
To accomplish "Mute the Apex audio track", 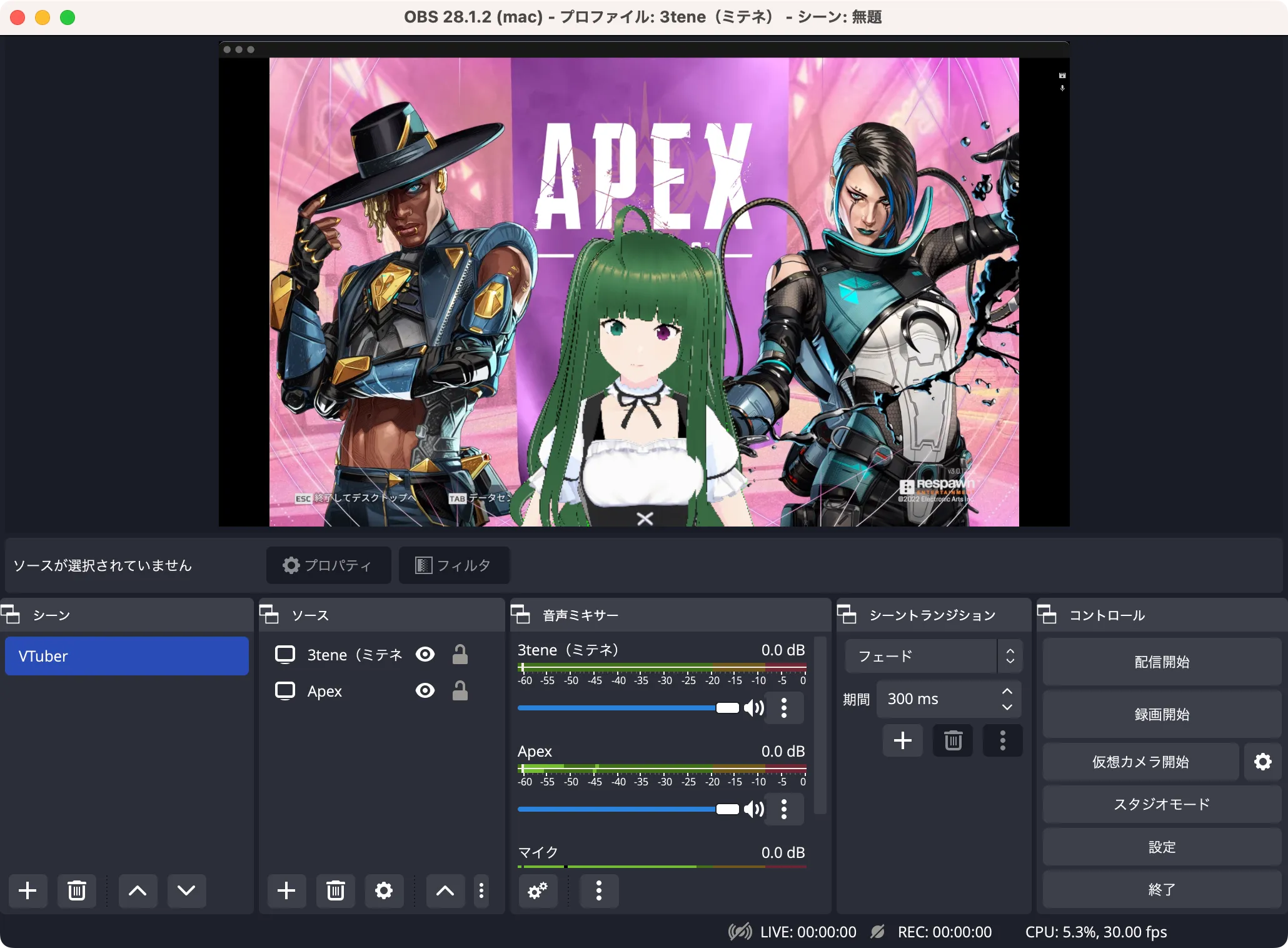I will click(753, 809).
